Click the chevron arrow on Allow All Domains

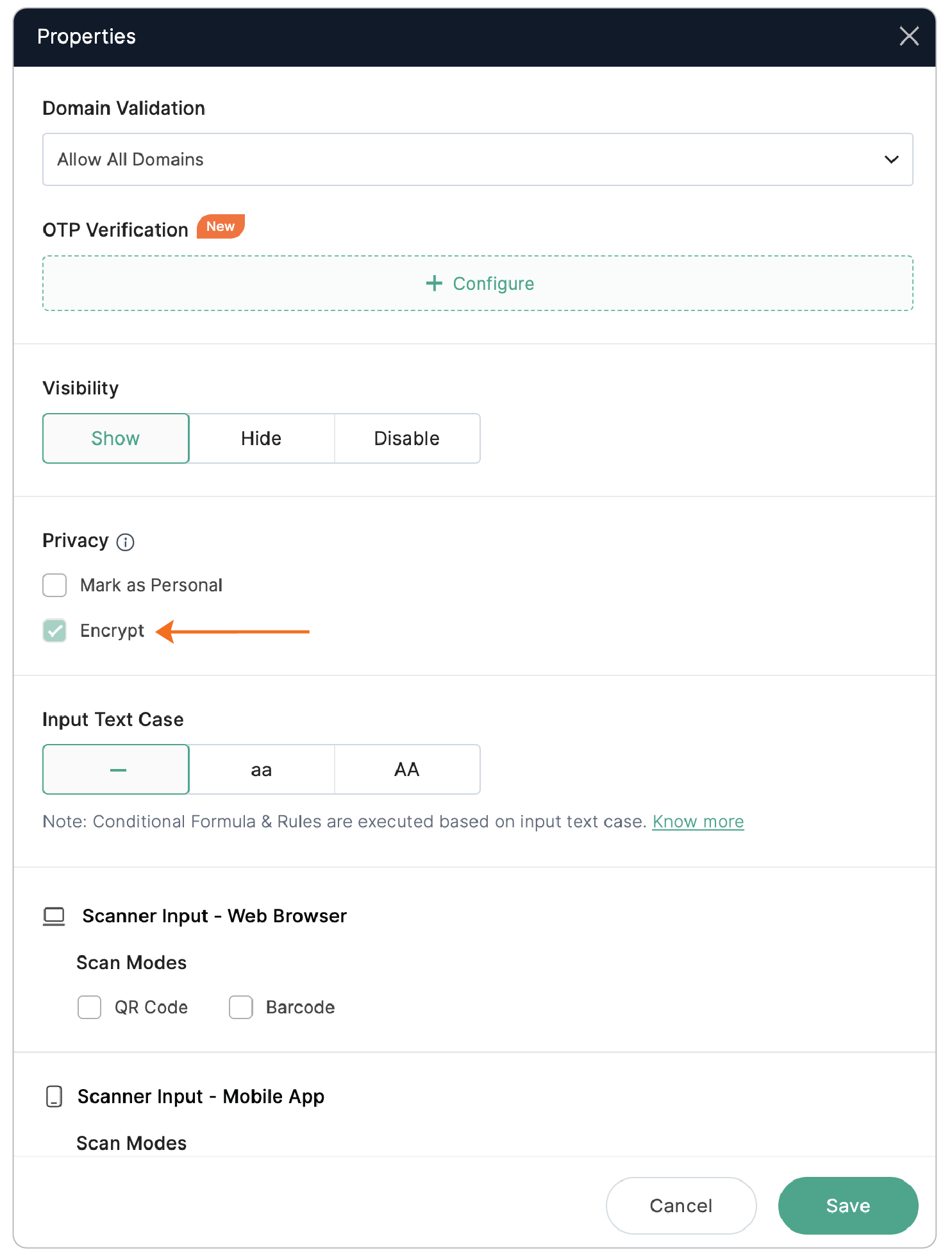pyautogui.click(x=891, y=160)
